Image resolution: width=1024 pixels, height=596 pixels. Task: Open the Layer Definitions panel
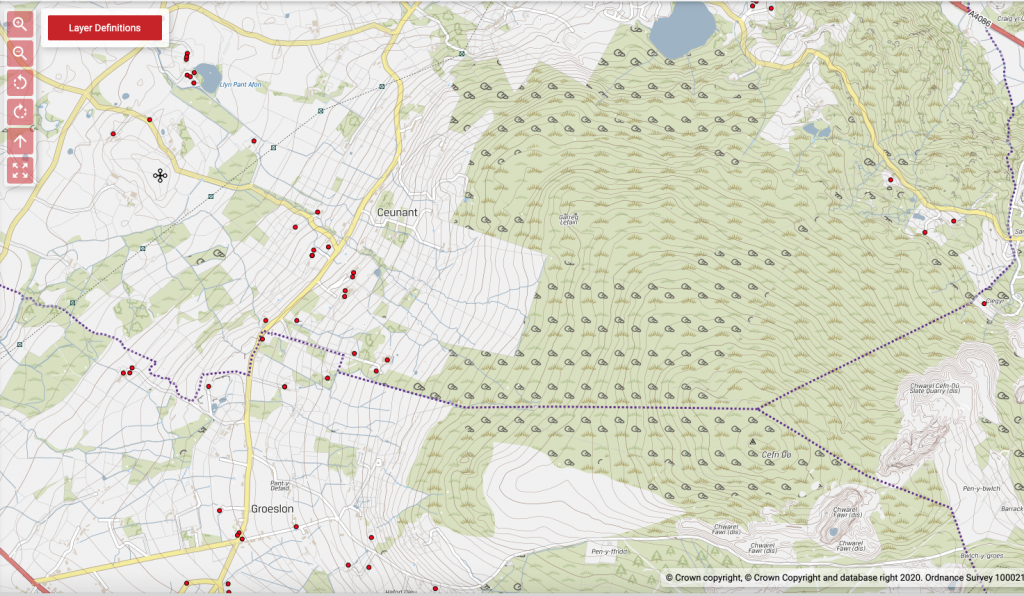pyautogui.click(x=104, y=28)
